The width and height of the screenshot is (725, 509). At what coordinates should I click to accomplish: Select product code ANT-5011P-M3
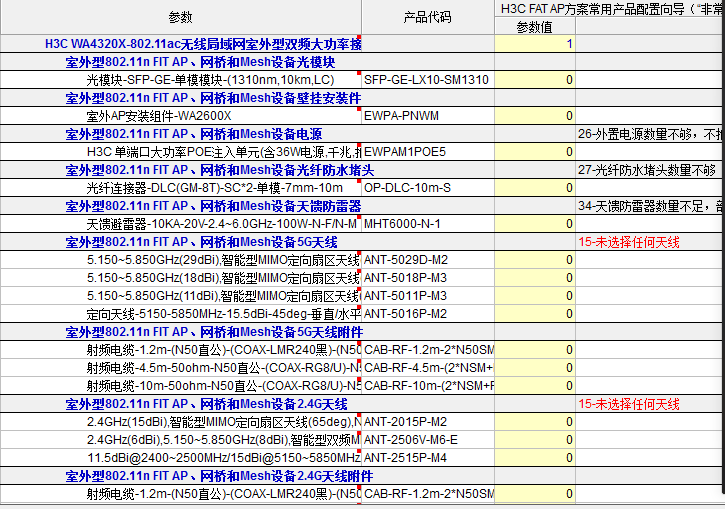click(406, 296)
